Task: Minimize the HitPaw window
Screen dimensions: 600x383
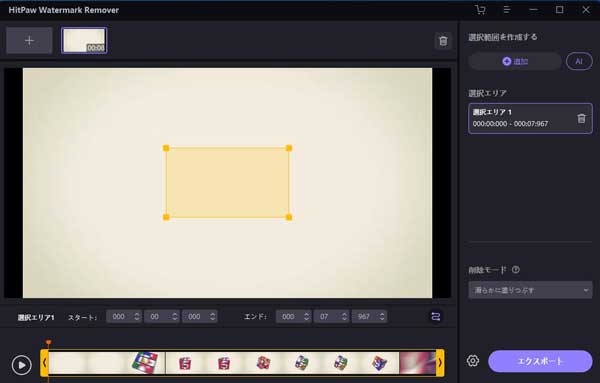Action: pos(533,10)
